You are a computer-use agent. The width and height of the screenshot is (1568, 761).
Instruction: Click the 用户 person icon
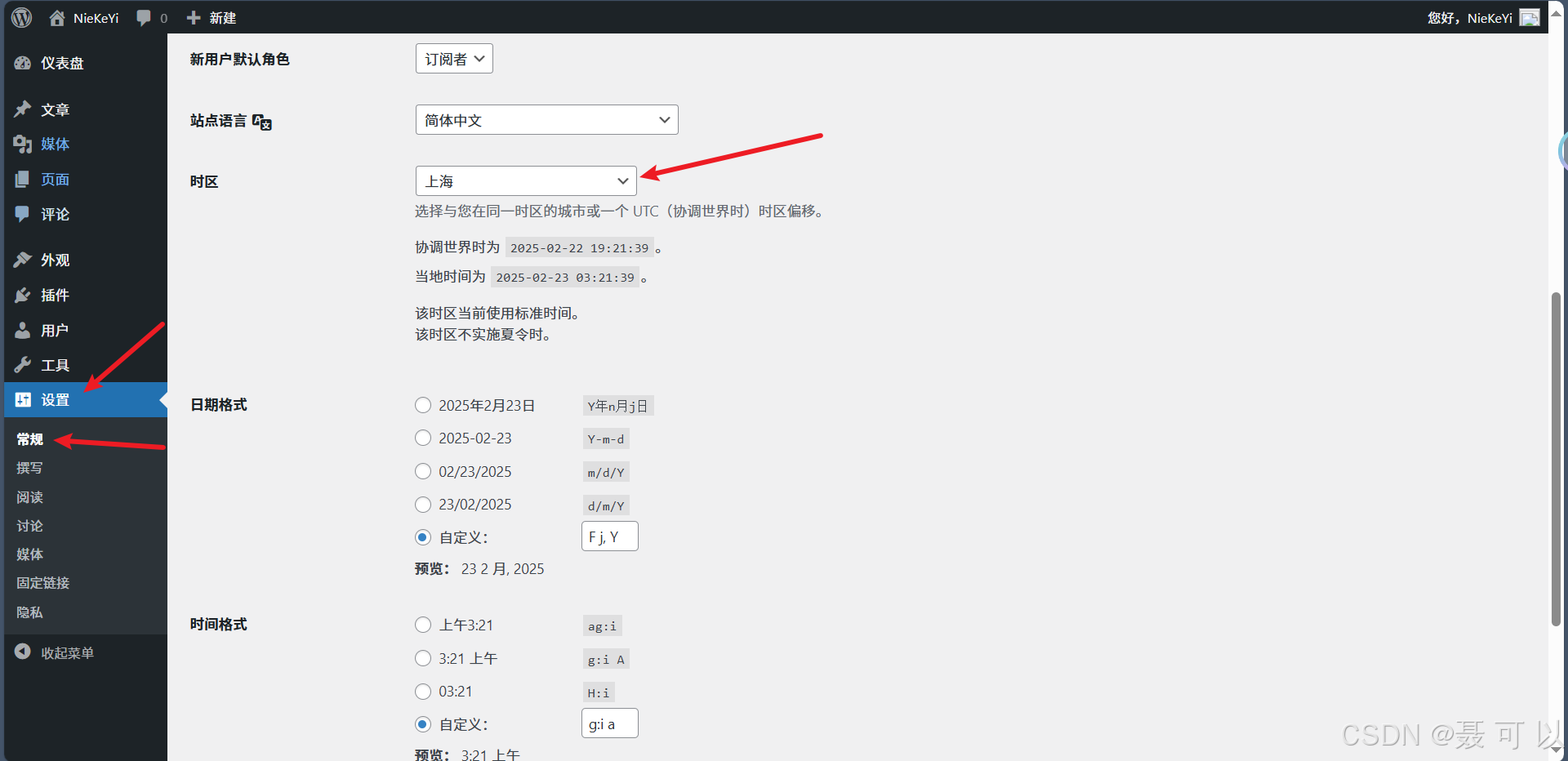[x=23, y=330]
